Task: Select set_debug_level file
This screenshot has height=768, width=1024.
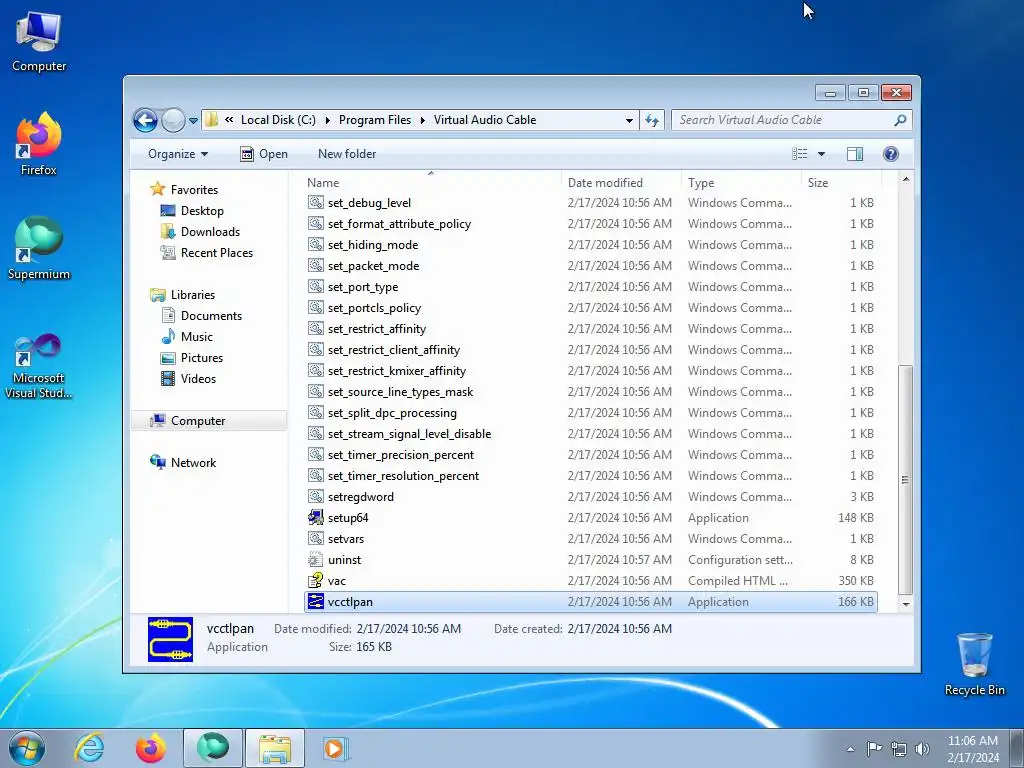Action: coord(591,202)
